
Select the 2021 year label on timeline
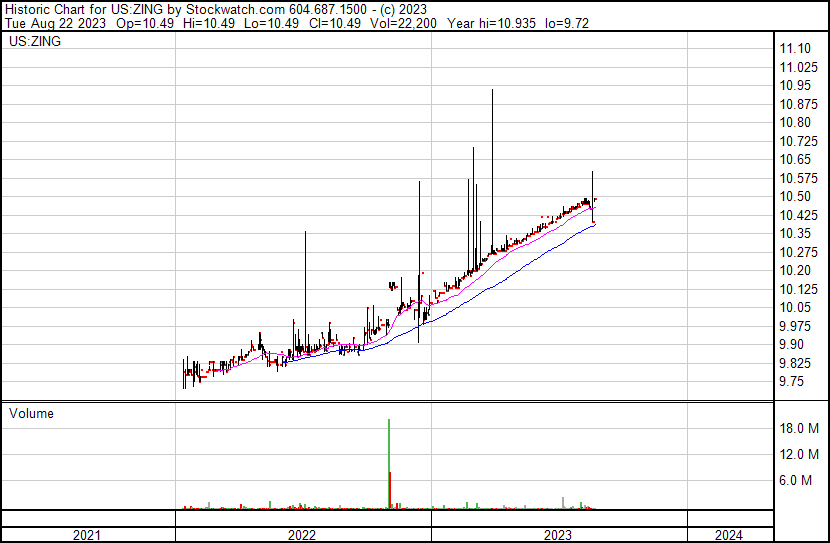(x=88, y=535)
